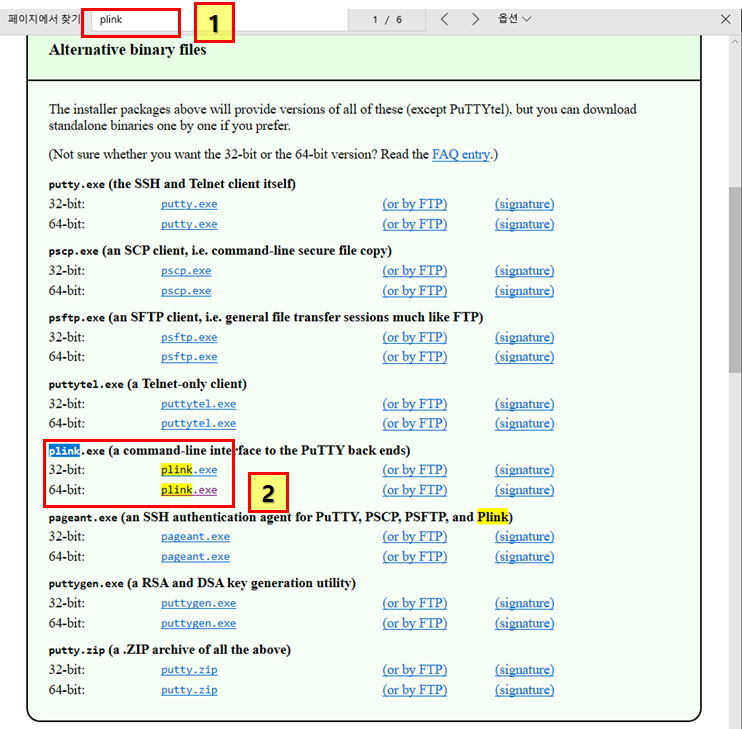This screenshot has height=729, width=742.
Task: Open signature for 32-bit pageant.exe
Action: (x=524, y=536)
